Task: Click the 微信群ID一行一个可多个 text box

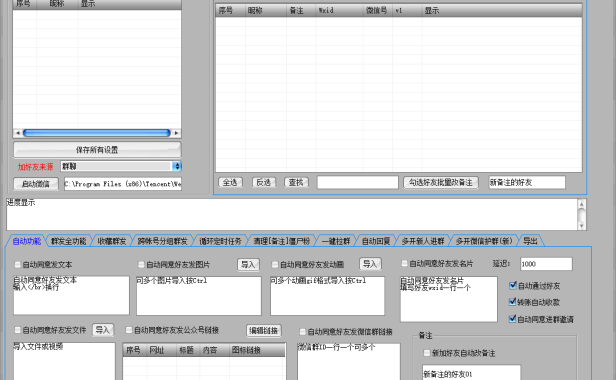Action: (348, 362)
